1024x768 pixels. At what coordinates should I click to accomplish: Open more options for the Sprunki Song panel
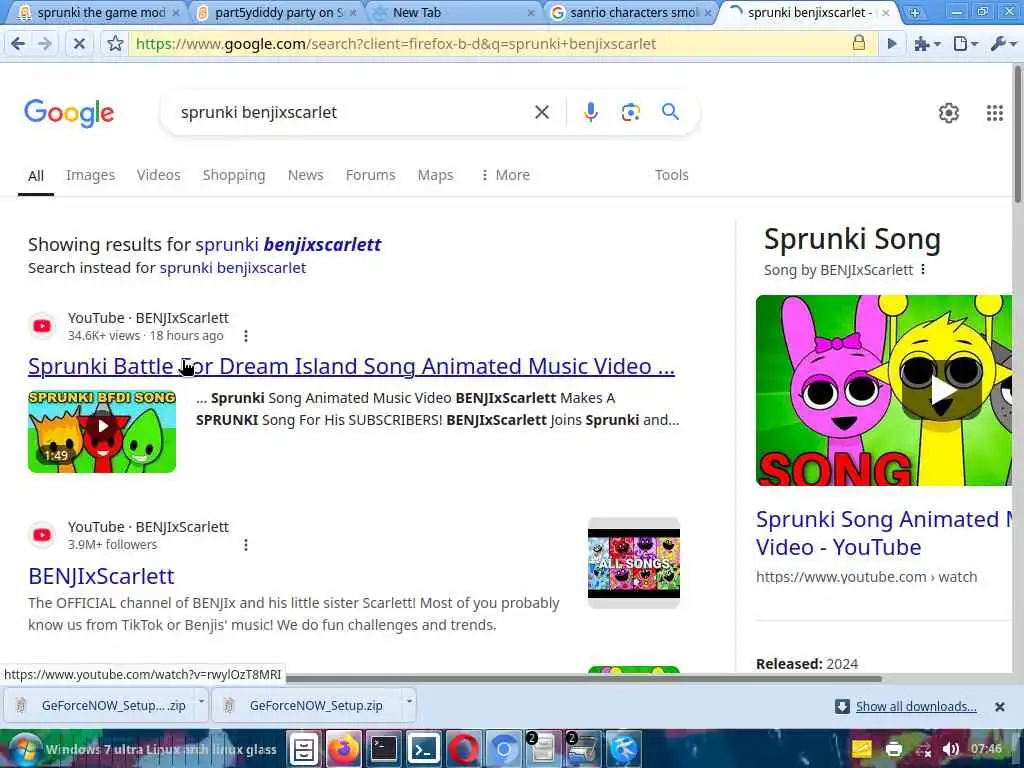coord(923,269)
